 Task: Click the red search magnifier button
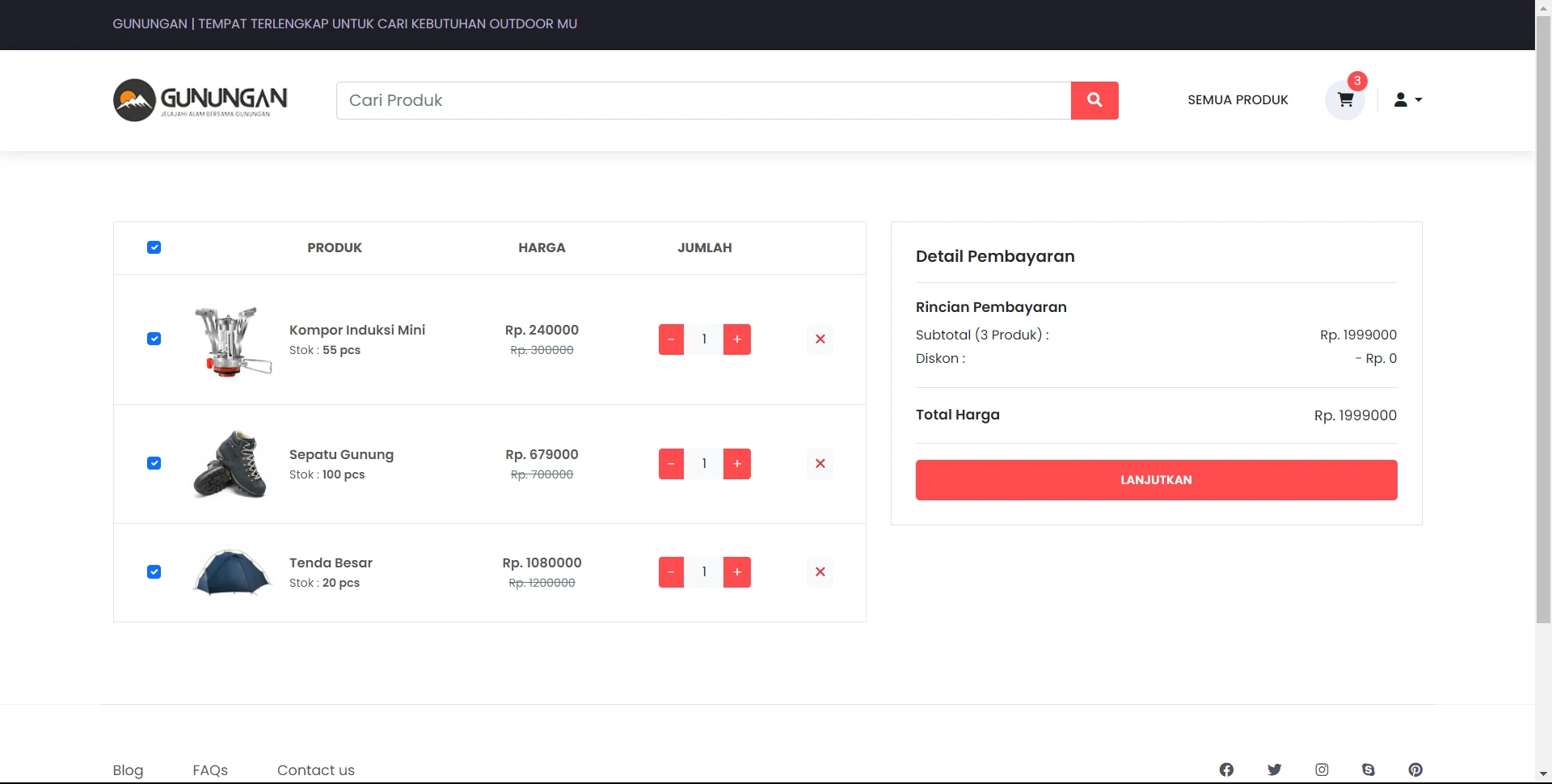[x=1094, y=100]
